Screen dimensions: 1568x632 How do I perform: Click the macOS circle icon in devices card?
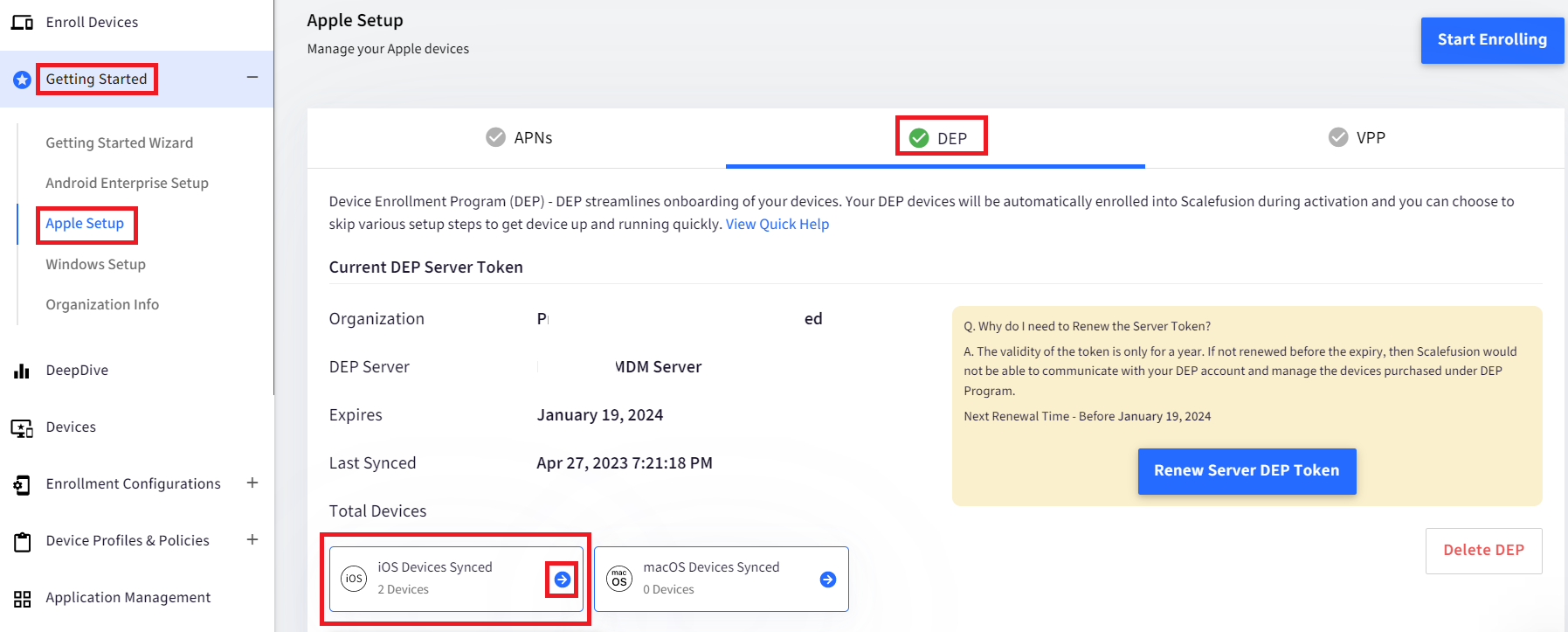[x=619, y=579]
